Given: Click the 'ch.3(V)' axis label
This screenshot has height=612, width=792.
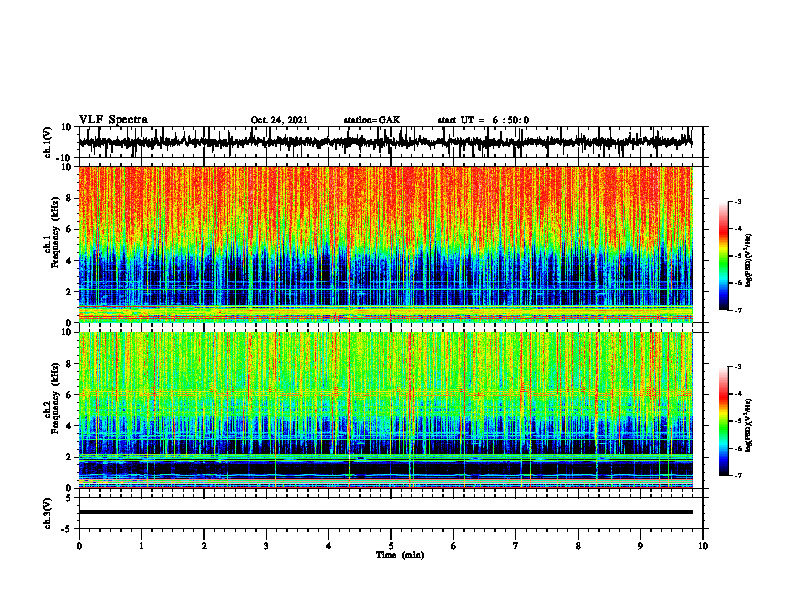Looking at the screenshot, I should tap(48, 514).
